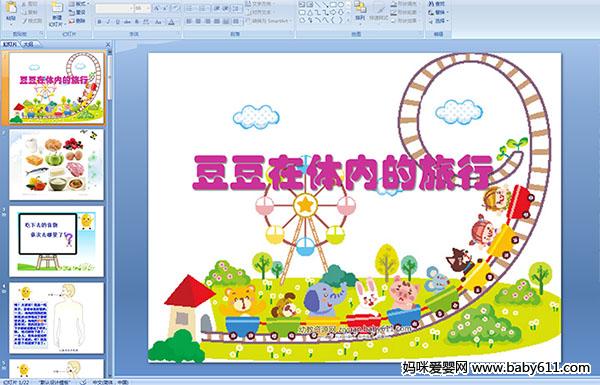Viewport: 600px width, 385px height.
Task: Toggle Italic formatting
Action: [108, 22]
